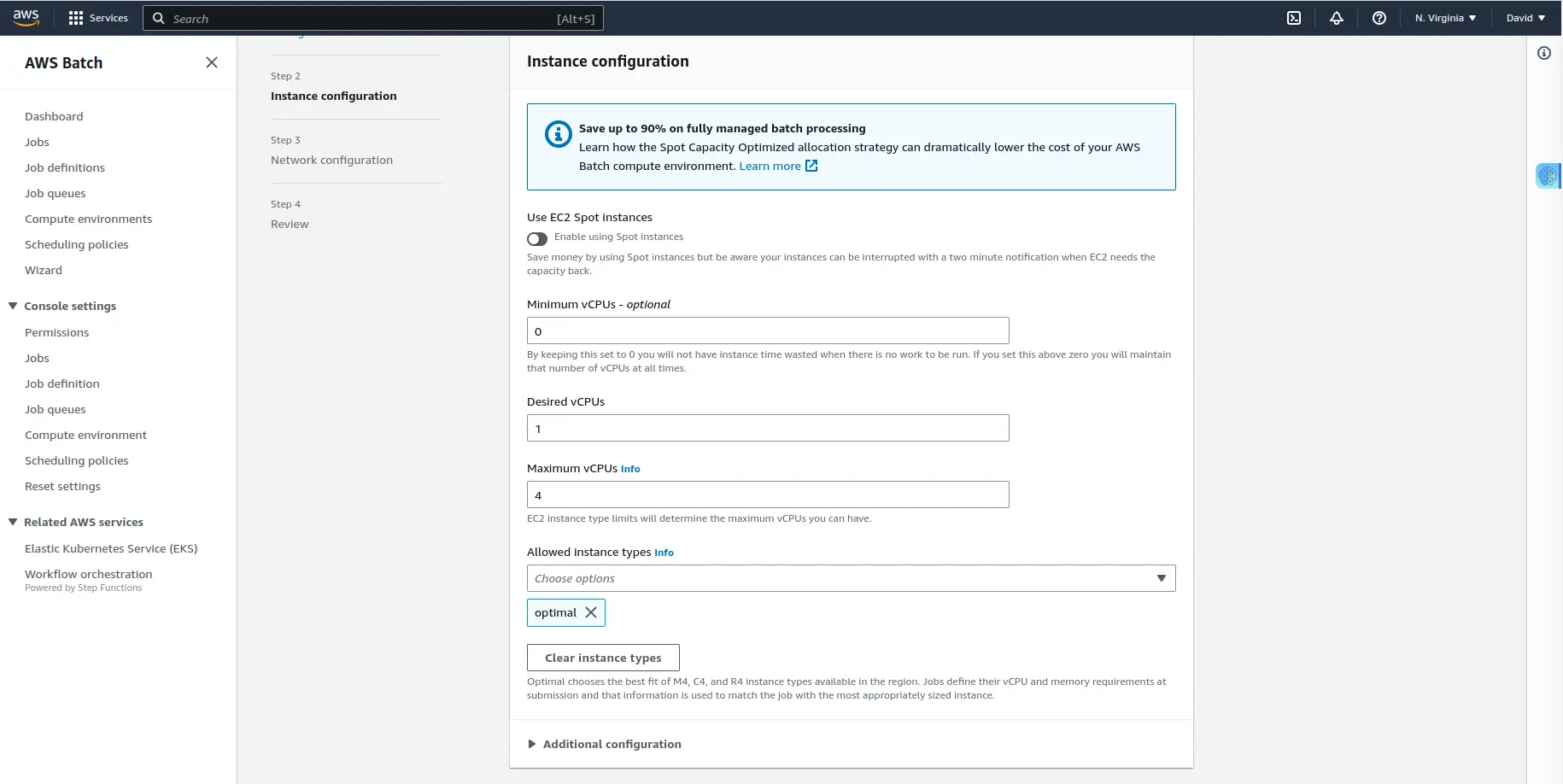Open the N. Virginia region dropdown
The image size is (1563, 784).
[1445, 18]
